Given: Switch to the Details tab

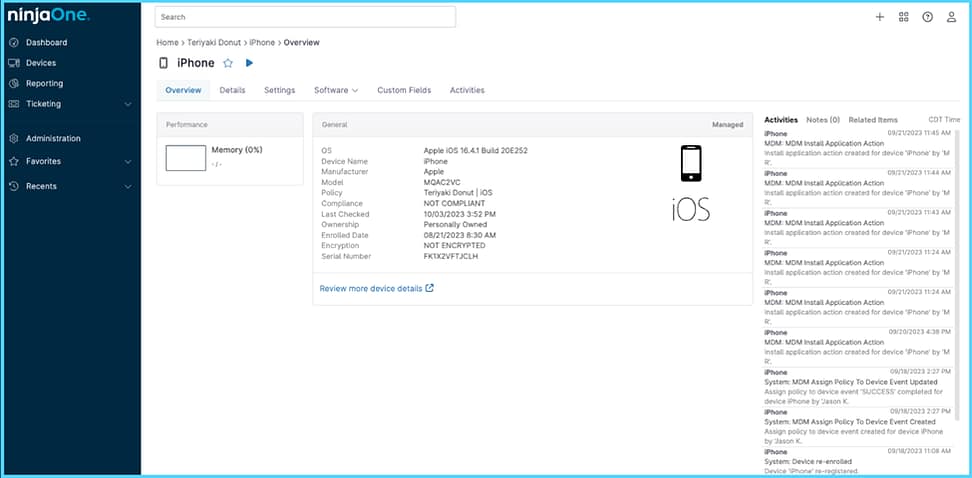Looking at the screenshot, I should tap(232, 90).
